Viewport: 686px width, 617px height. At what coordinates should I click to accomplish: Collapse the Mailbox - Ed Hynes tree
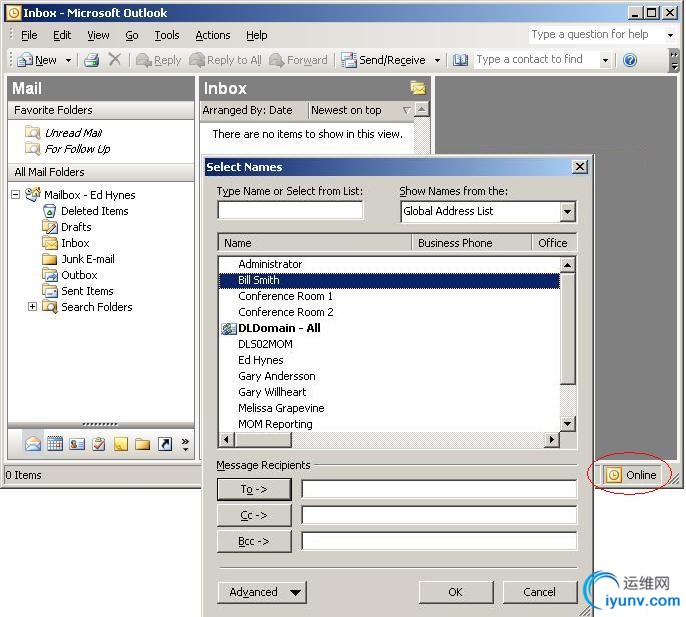(x=16, y=194)
